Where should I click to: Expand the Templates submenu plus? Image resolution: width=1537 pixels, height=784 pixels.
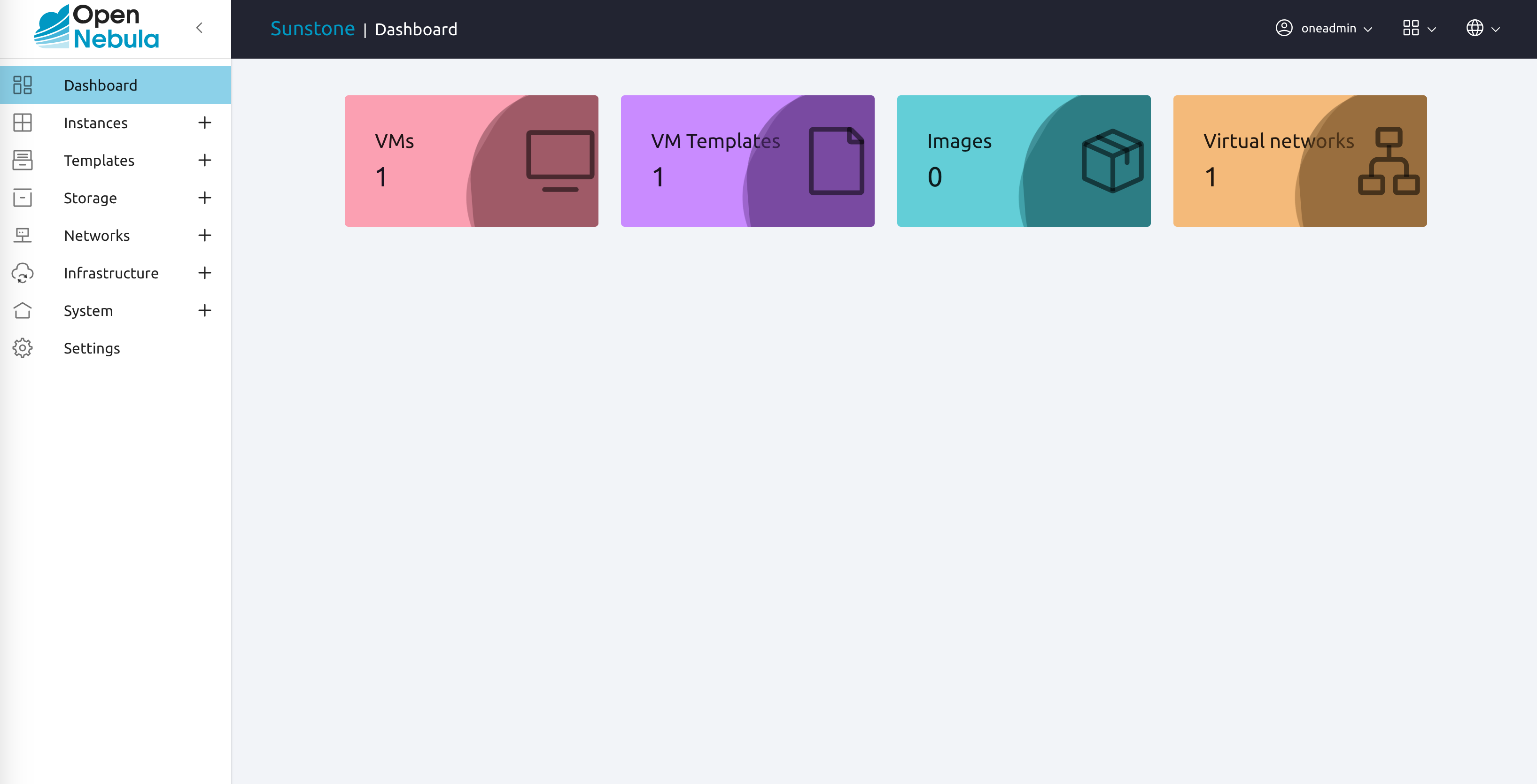coord(205,161)
